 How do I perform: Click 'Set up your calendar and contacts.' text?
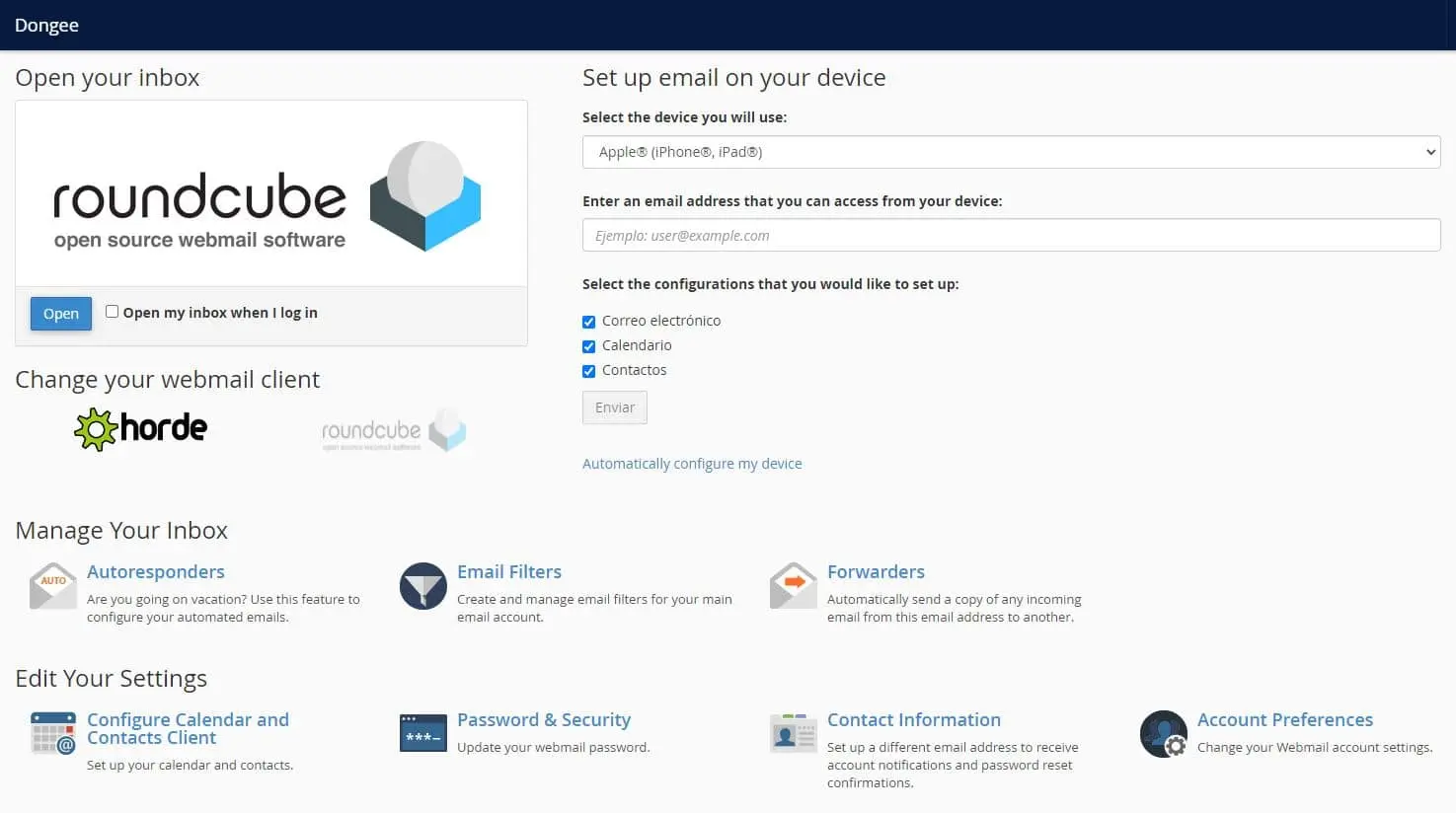coord(190,765)
